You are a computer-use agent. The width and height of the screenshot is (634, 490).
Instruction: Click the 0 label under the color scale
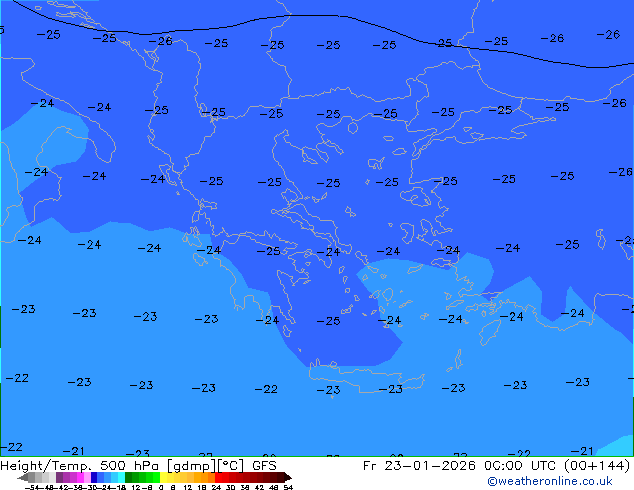click(x=161, y=488)
